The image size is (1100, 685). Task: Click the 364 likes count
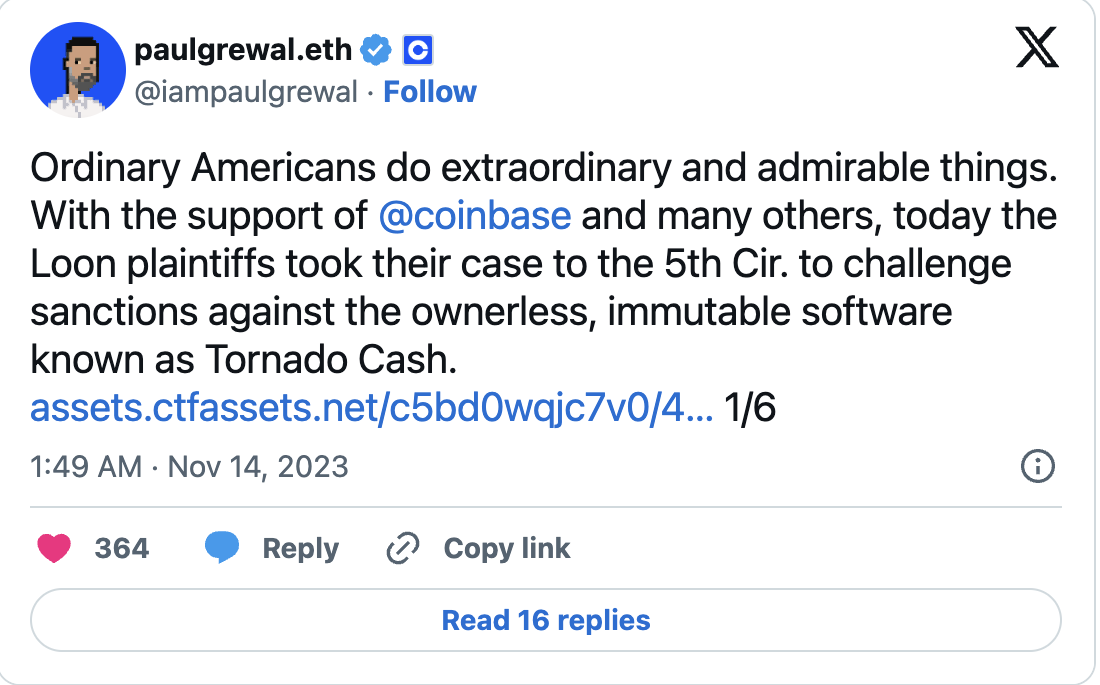pyautogui.click(x=121, y=548)
